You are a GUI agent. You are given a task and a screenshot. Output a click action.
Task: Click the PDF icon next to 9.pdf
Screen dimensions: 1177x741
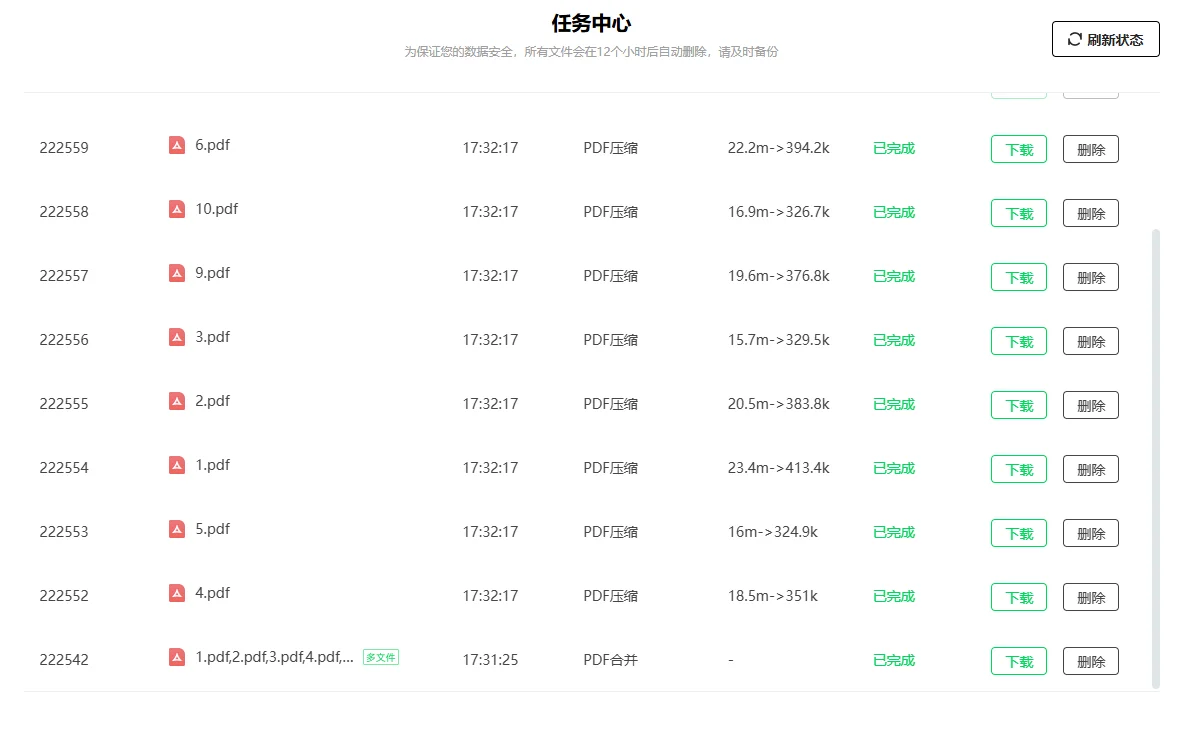coord(176,273)
